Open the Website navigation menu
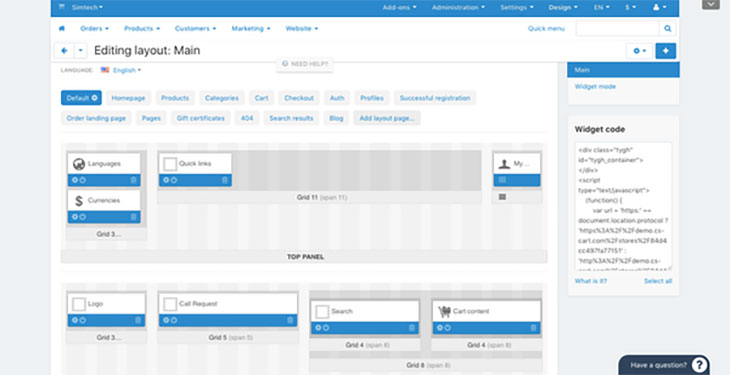 [x=302, y=28]
